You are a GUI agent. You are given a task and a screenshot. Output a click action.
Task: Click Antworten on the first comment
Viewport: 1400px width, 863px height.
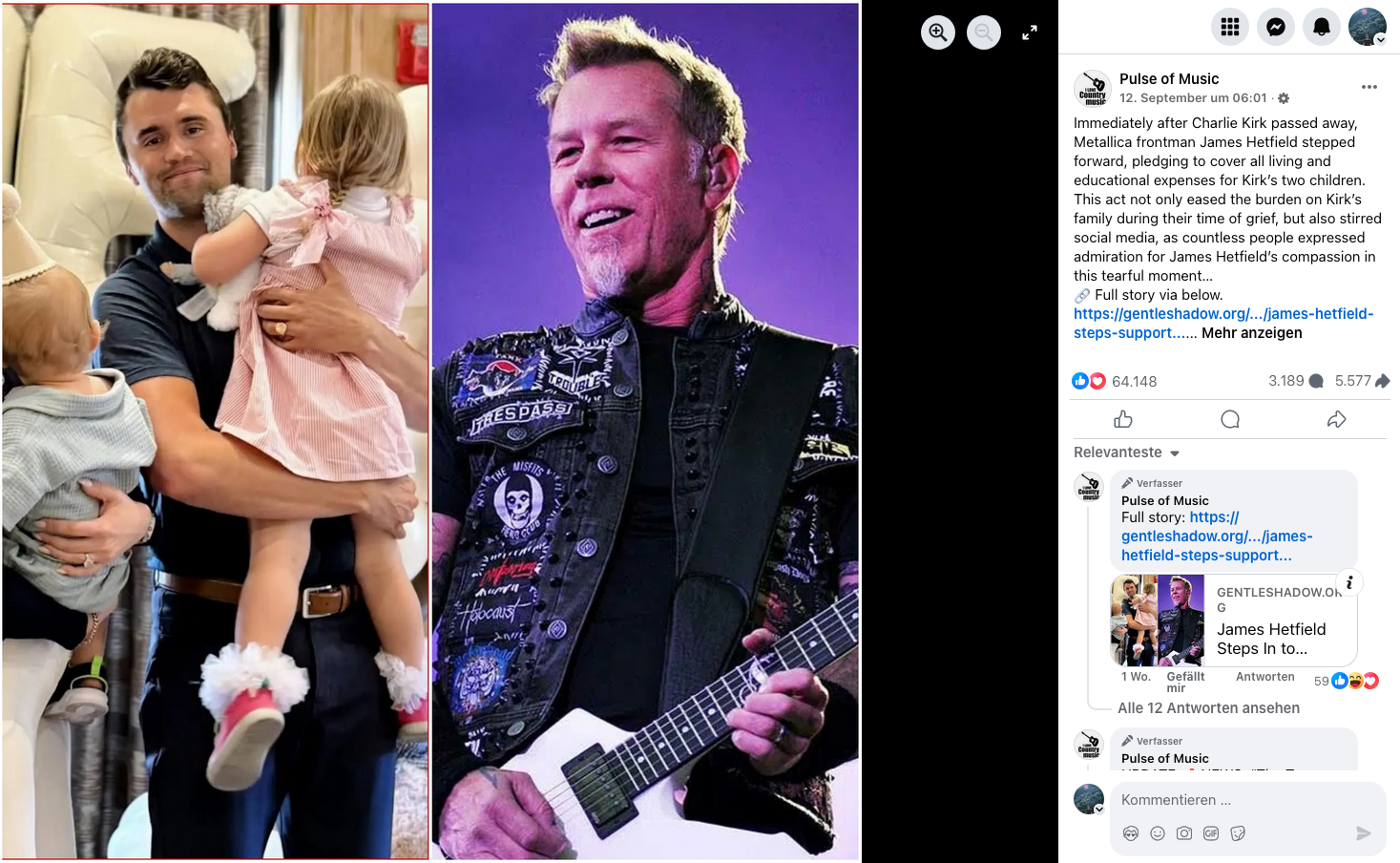pyautogui.click(x=1265, y=677)
